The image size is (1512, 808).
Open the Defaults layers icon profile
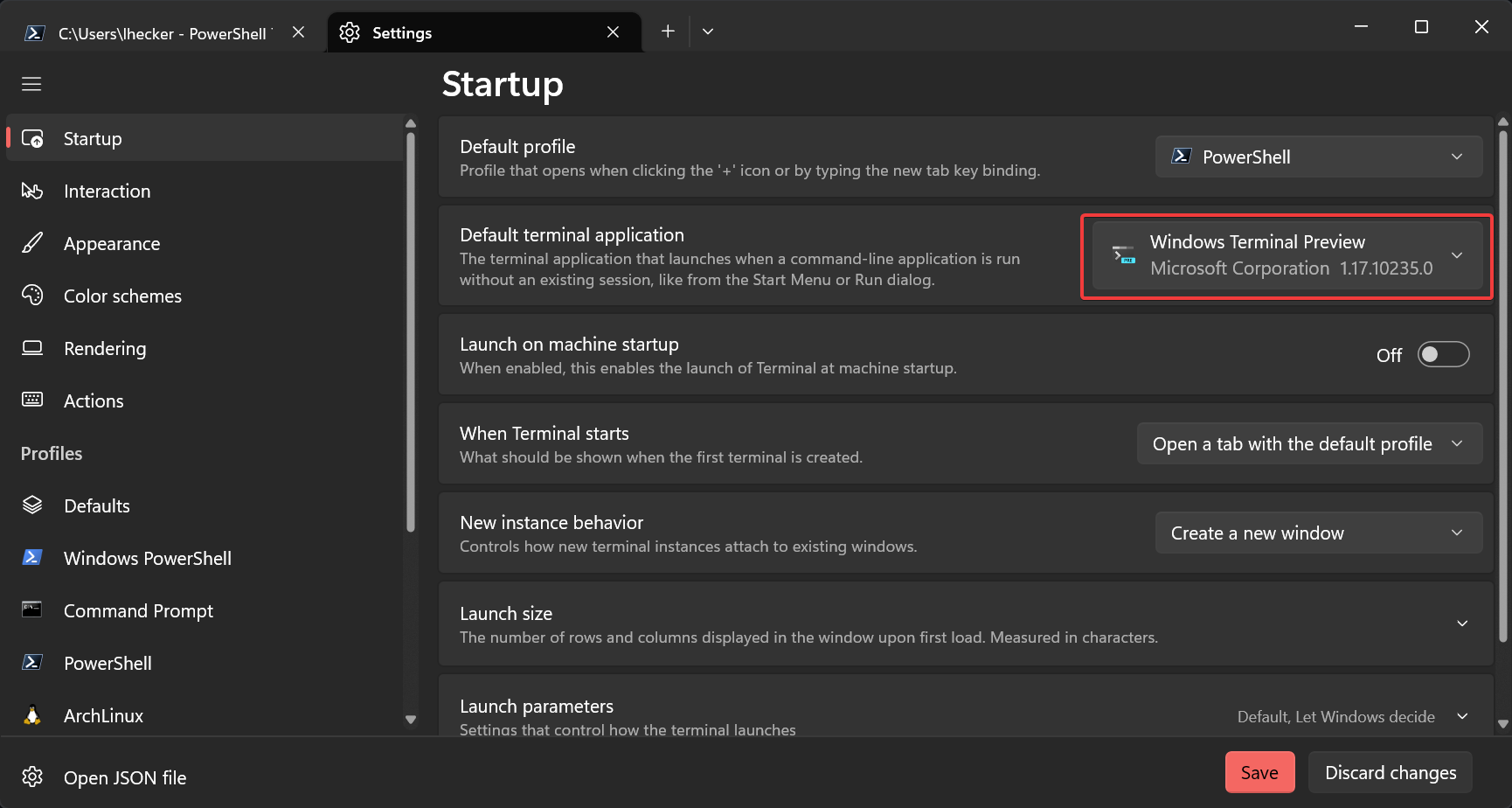click(32, 505)
